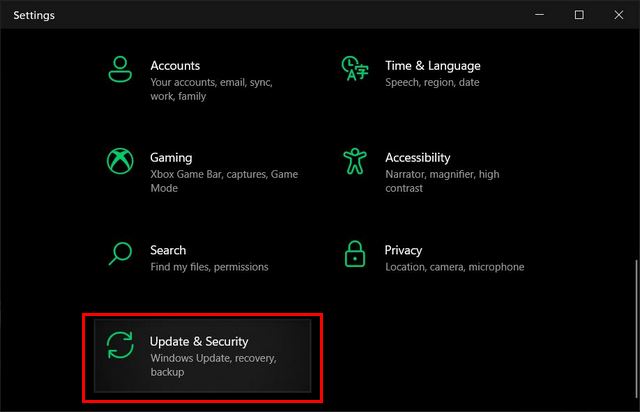Open the Time & Language heading
The height and width of the screenshot is (412, 640).
[x=433, y=66]
